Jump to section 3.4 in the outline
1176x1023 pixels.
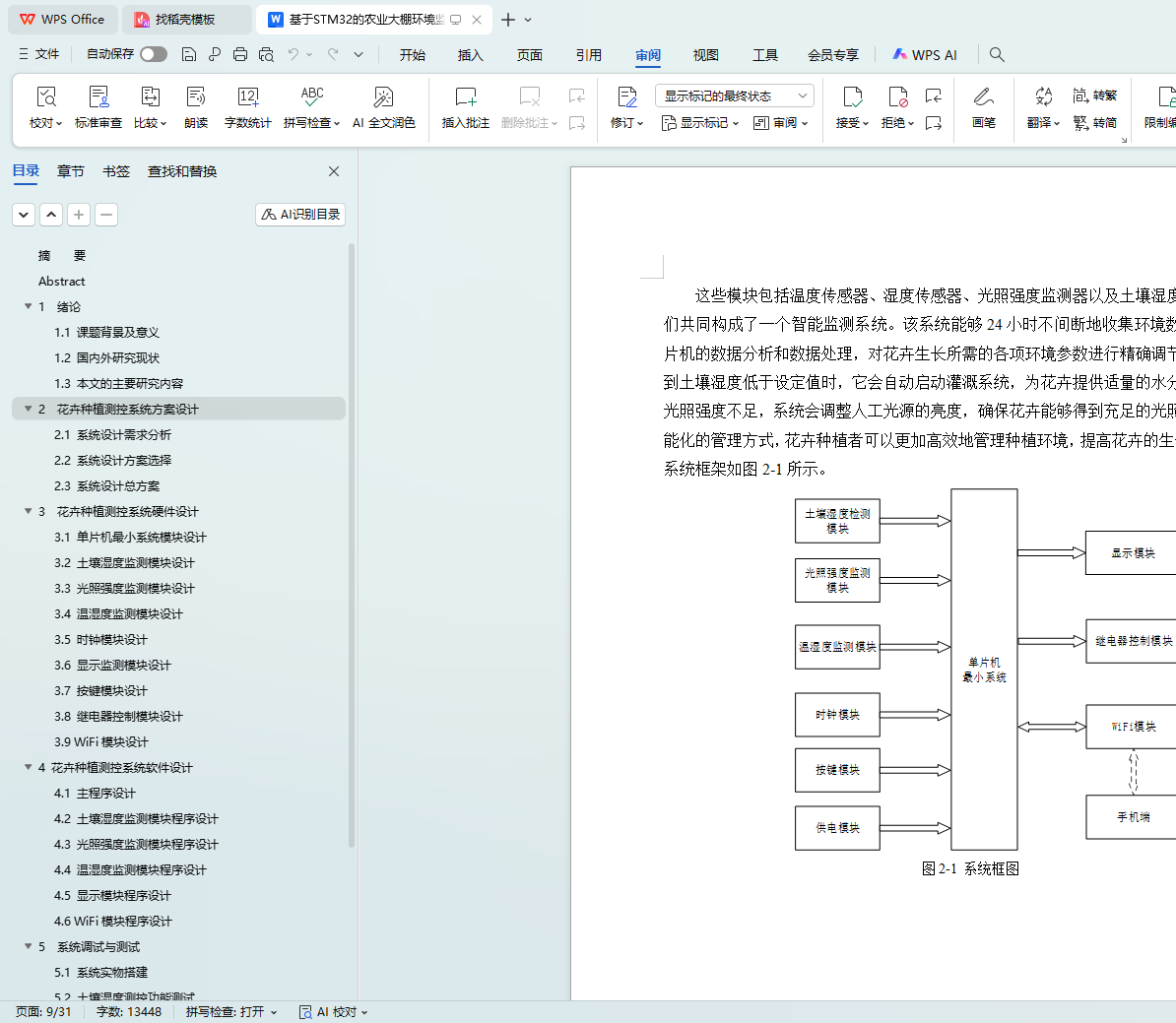tap(118, 613)
